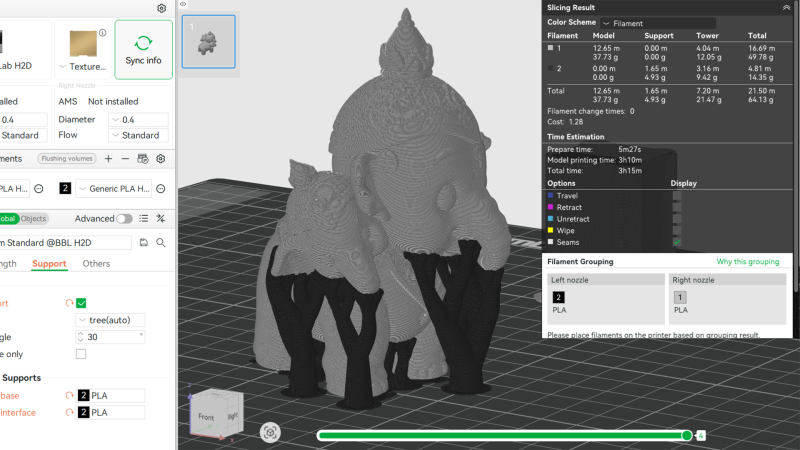Screen dimensions: 800x450
Task: Click the Sync info button
Action: 143,49
